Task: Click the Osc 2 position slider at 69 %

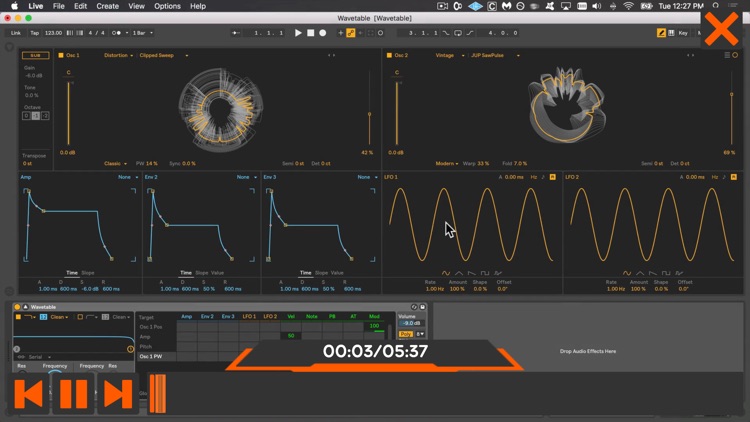Action: (x=731, y=95)
